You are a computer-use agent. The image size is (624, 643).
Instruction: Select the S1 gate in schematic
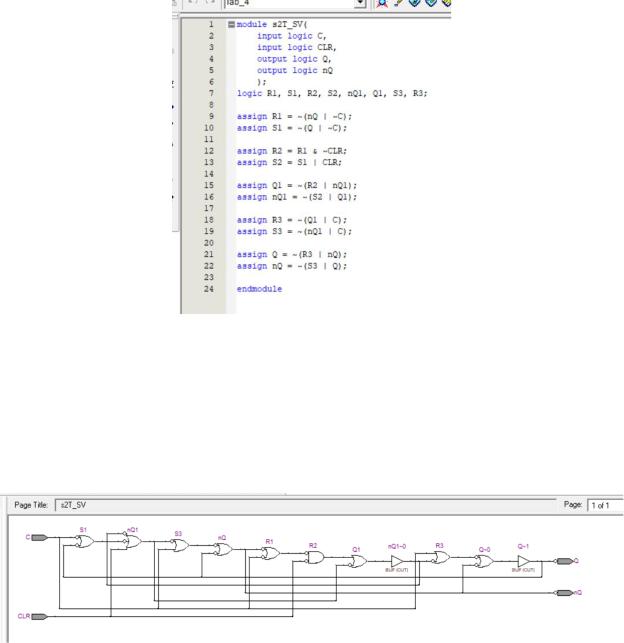(x=85, y=542)
